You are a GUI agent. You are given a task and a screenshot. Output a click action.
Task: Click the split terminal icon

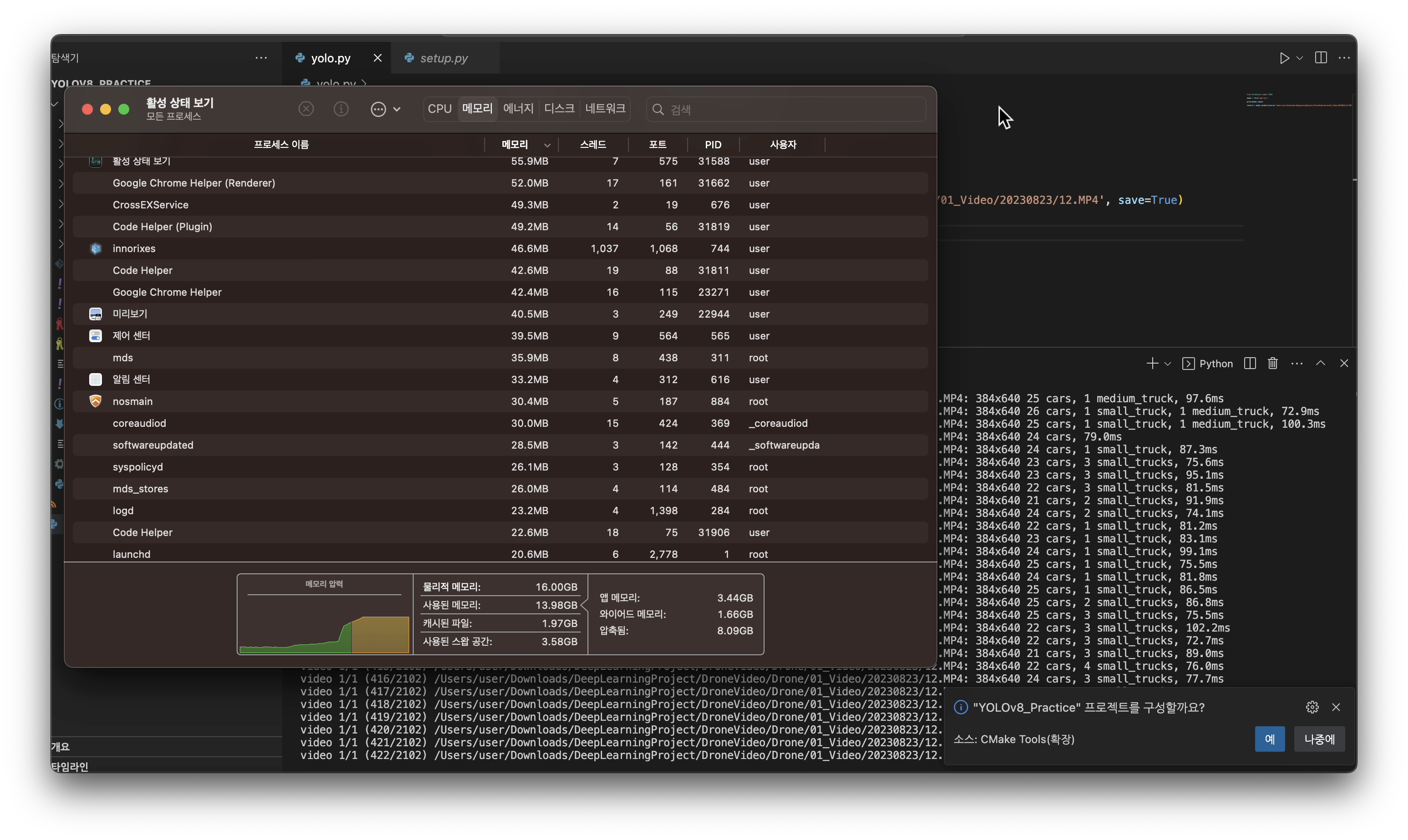1250,364
